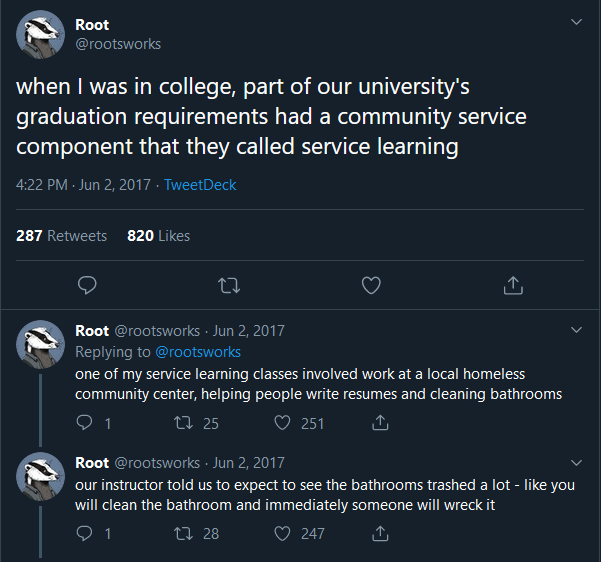The image size is (601, 562).
Task: Like the main tweet with heart icon
Action: [371, 286]
